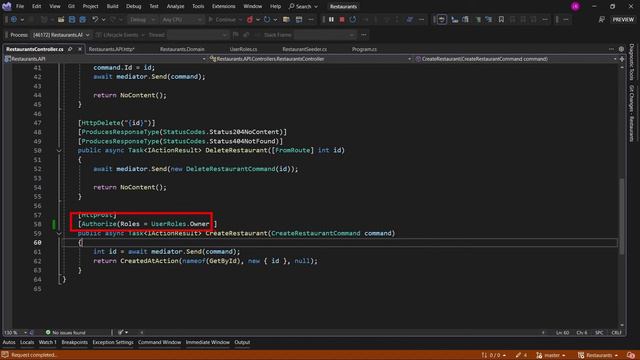
Task: Click the Save toolbar icon
Action: 72,19
